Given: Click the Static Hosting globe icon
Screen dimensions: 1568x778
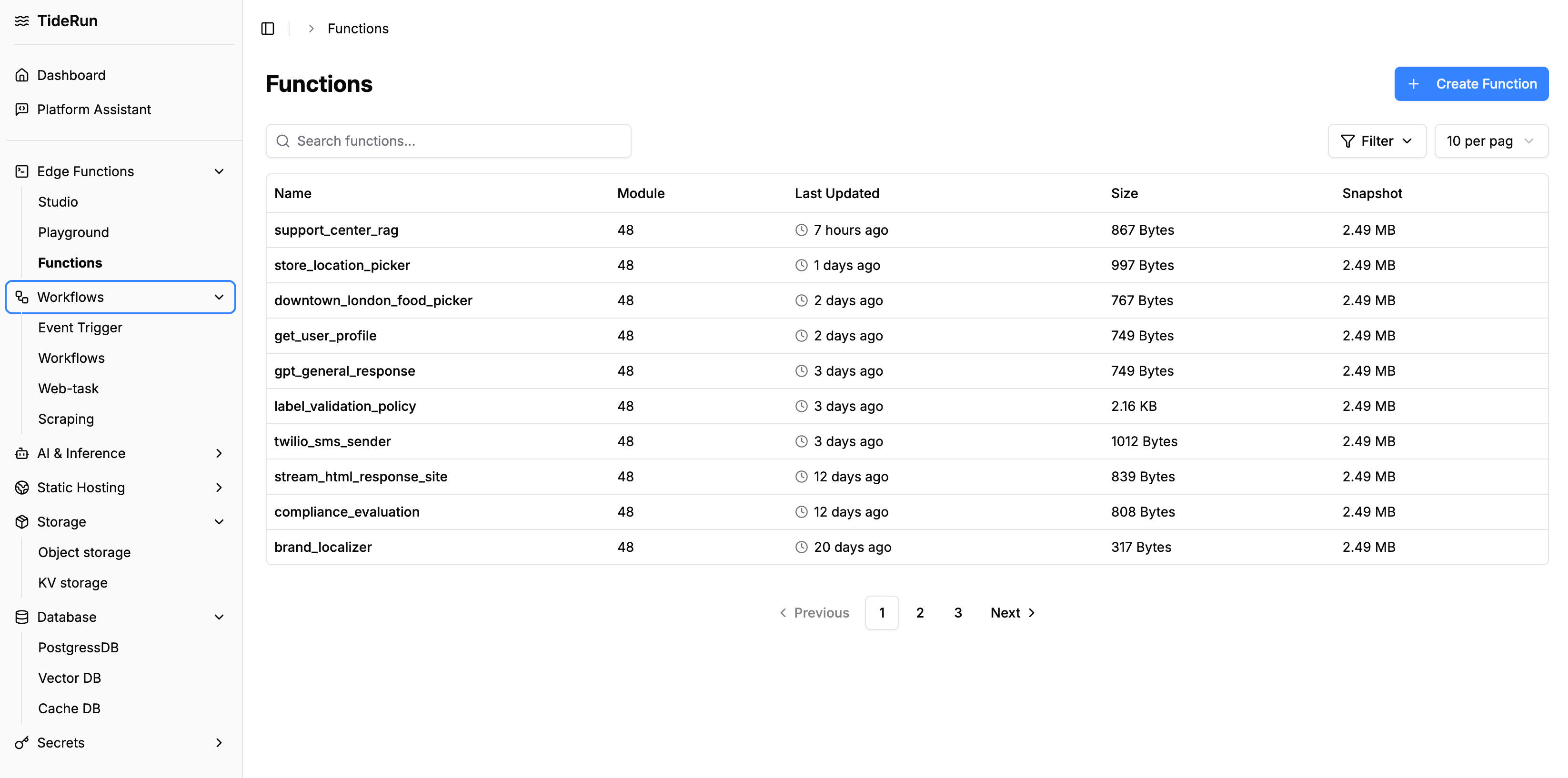Looking at the screenshot, I should click(22, 488).
